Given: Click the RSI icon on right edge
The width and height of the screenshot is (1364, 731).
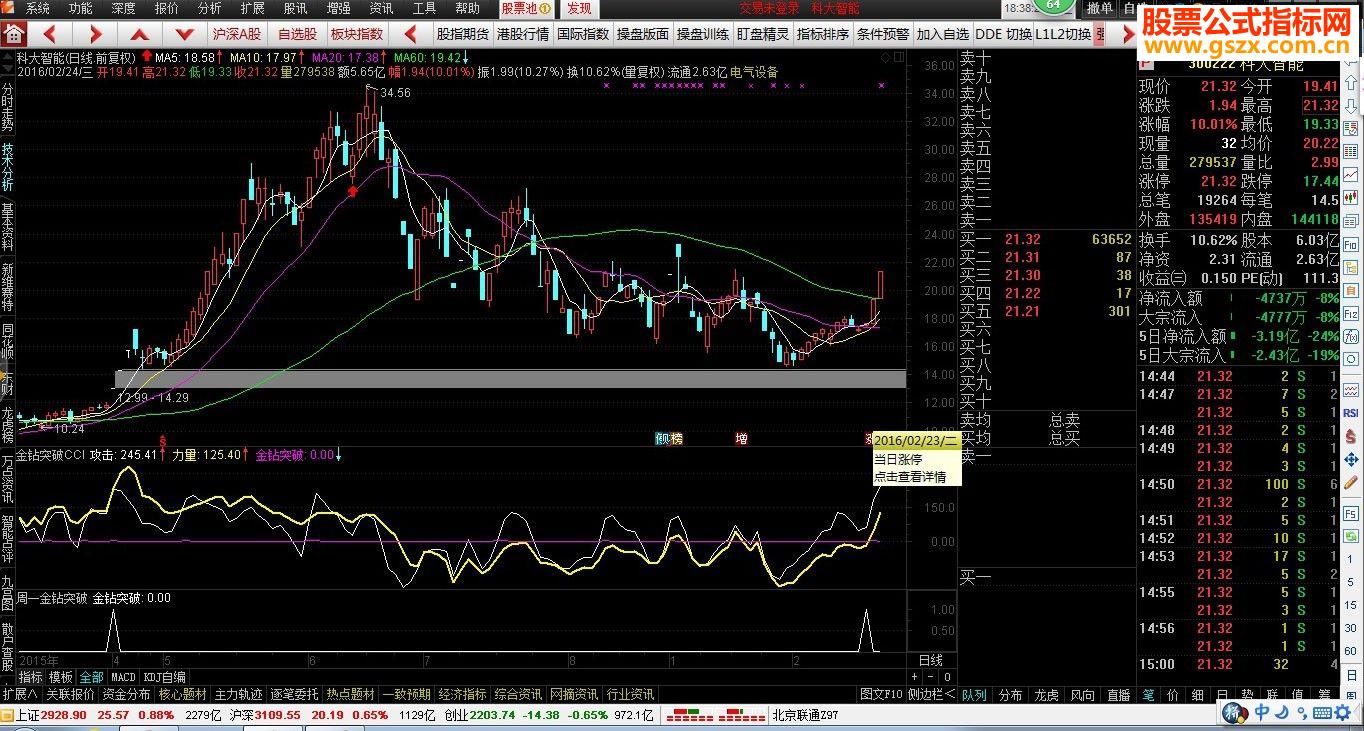Looking at the screenshot, I should coord(1351,412).
